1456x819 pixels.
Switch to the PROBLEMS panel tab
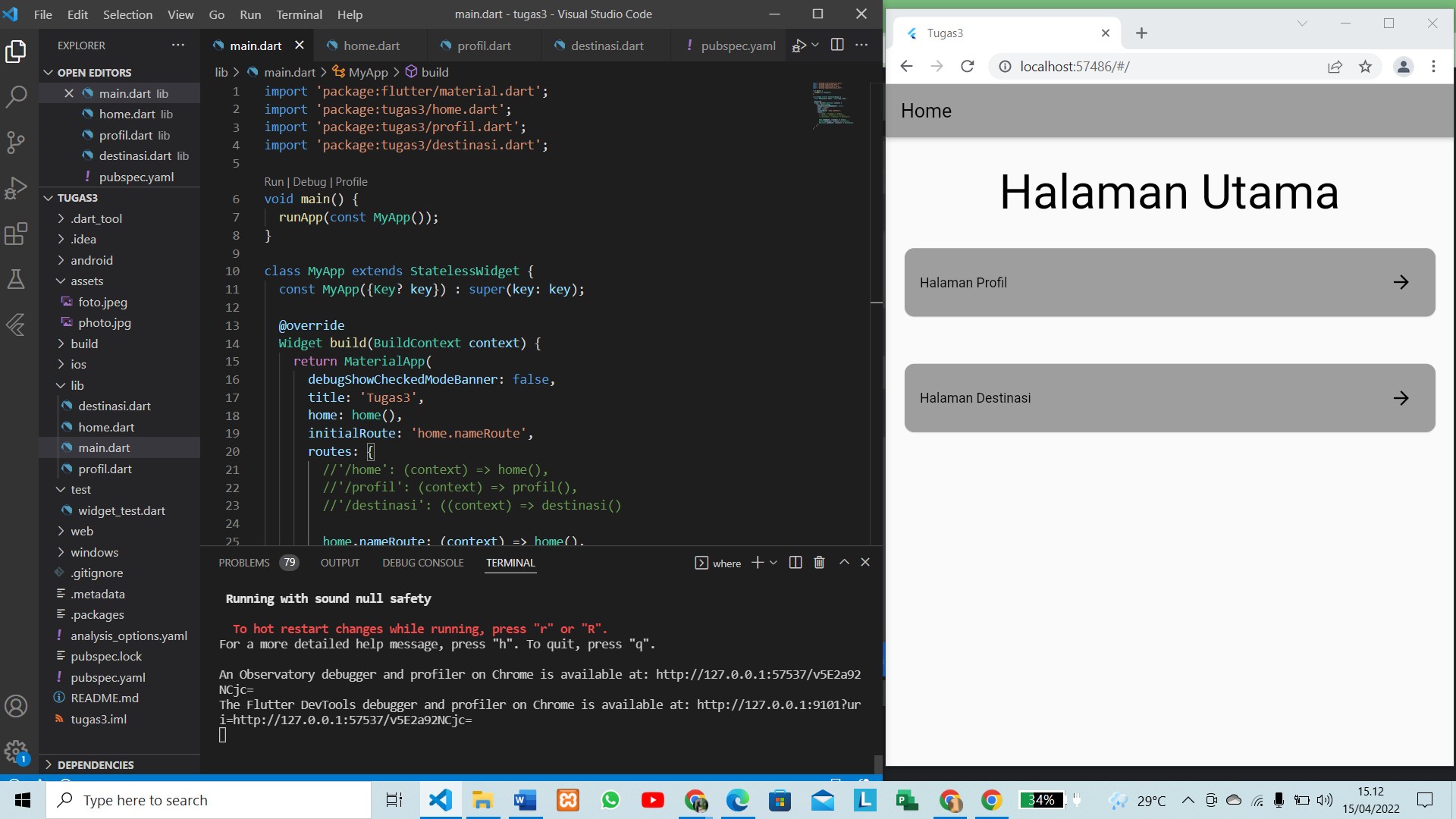(258, 563)
